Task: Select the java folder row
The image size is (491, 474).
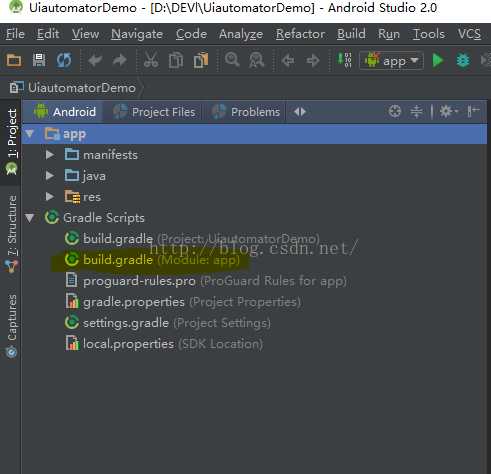Action: (x=255, y=176)
